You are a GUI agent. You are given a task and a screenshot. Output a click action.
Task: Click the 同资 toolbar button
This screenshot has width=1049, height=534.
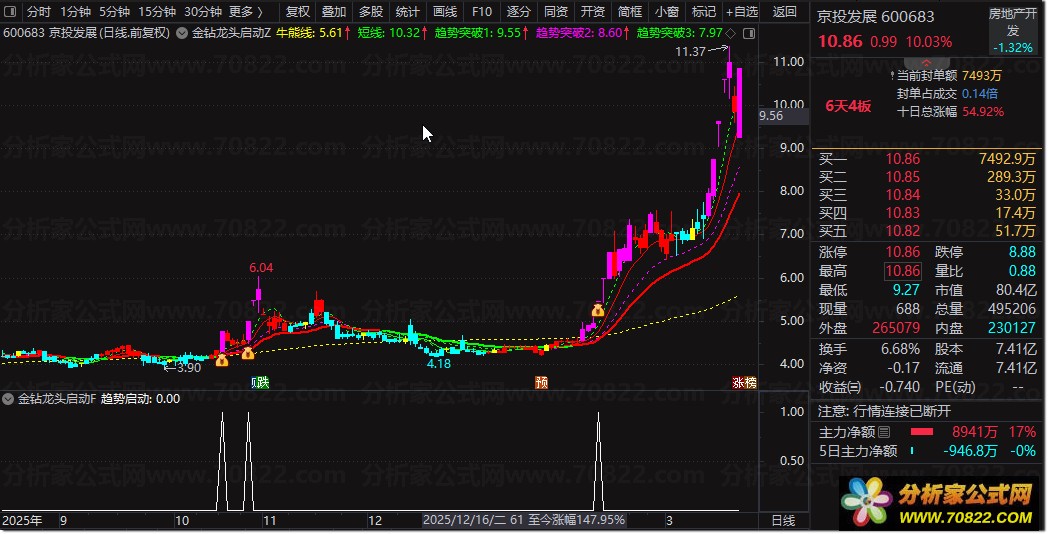coord(555,11)
